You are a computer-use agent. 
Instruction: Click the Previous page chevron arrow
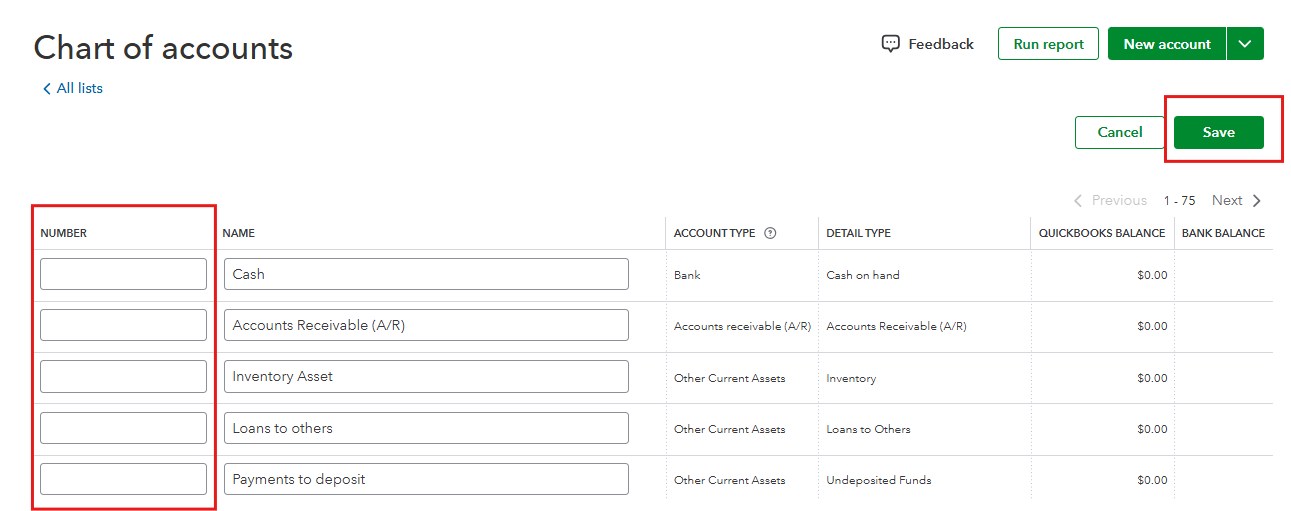click(x=1078, y=201)
